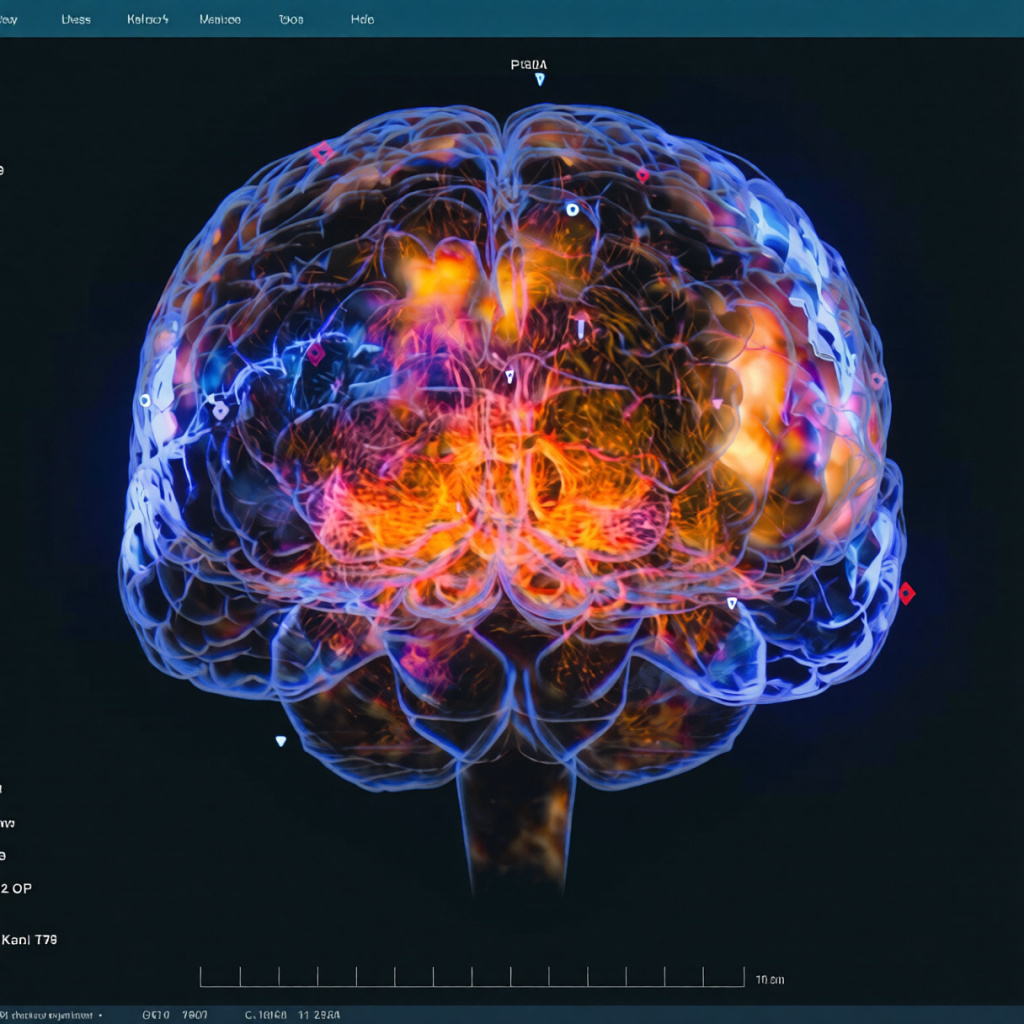
Task: Select the pink triangle marker in the right hemisphere
Action: click(x=717, y=404)
